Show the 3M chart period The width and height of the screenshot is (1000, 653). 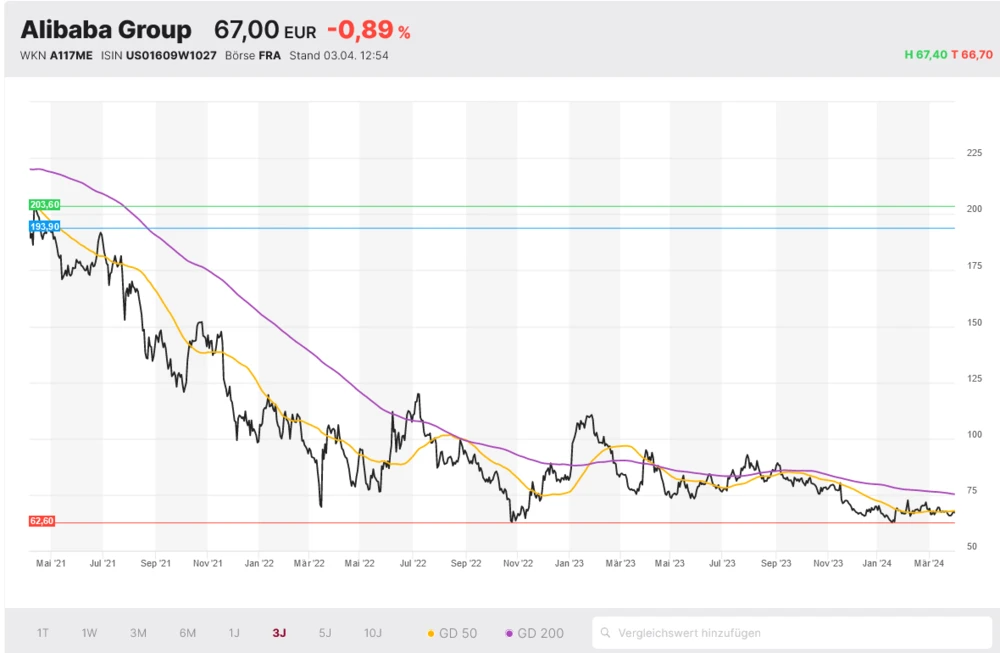[x=138, y=633]
